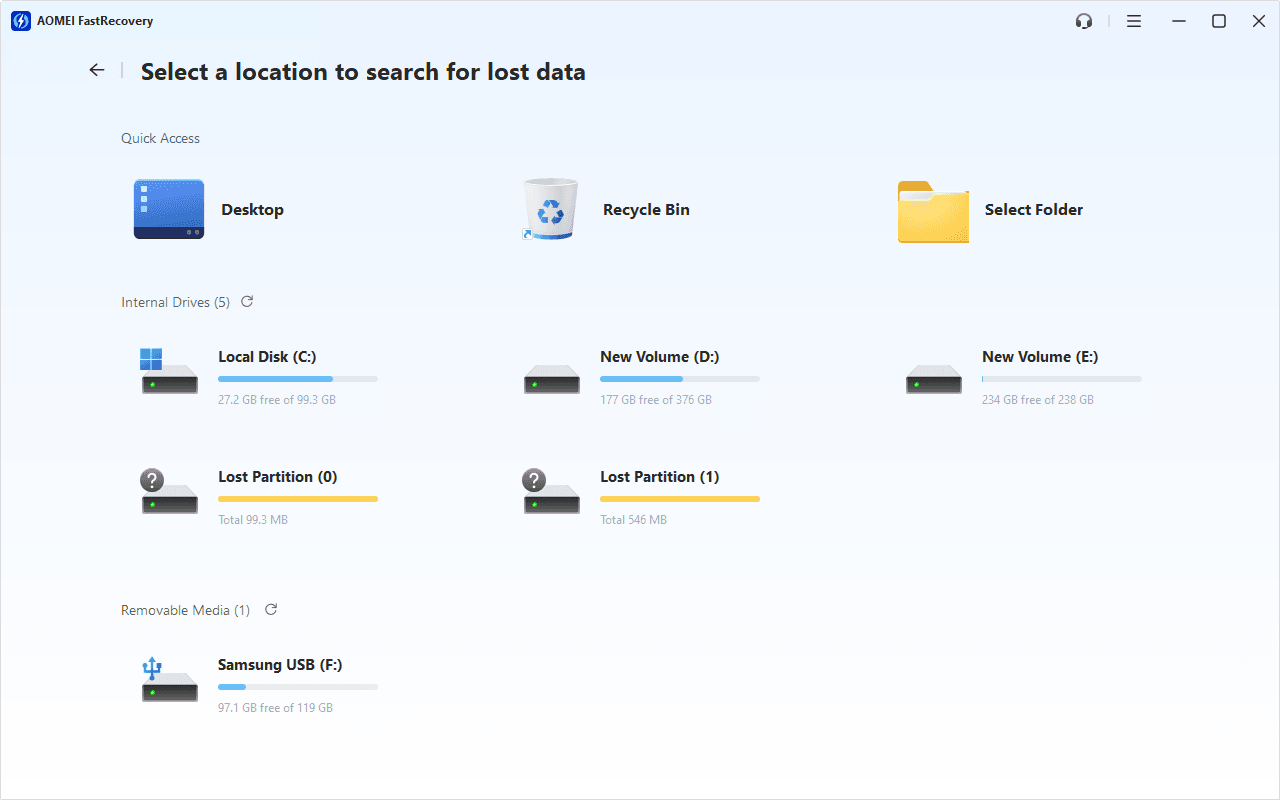Pick the New Volume (D:) drive
Image resolution: width=1280 pixels, height=800 pixels.
551,378
